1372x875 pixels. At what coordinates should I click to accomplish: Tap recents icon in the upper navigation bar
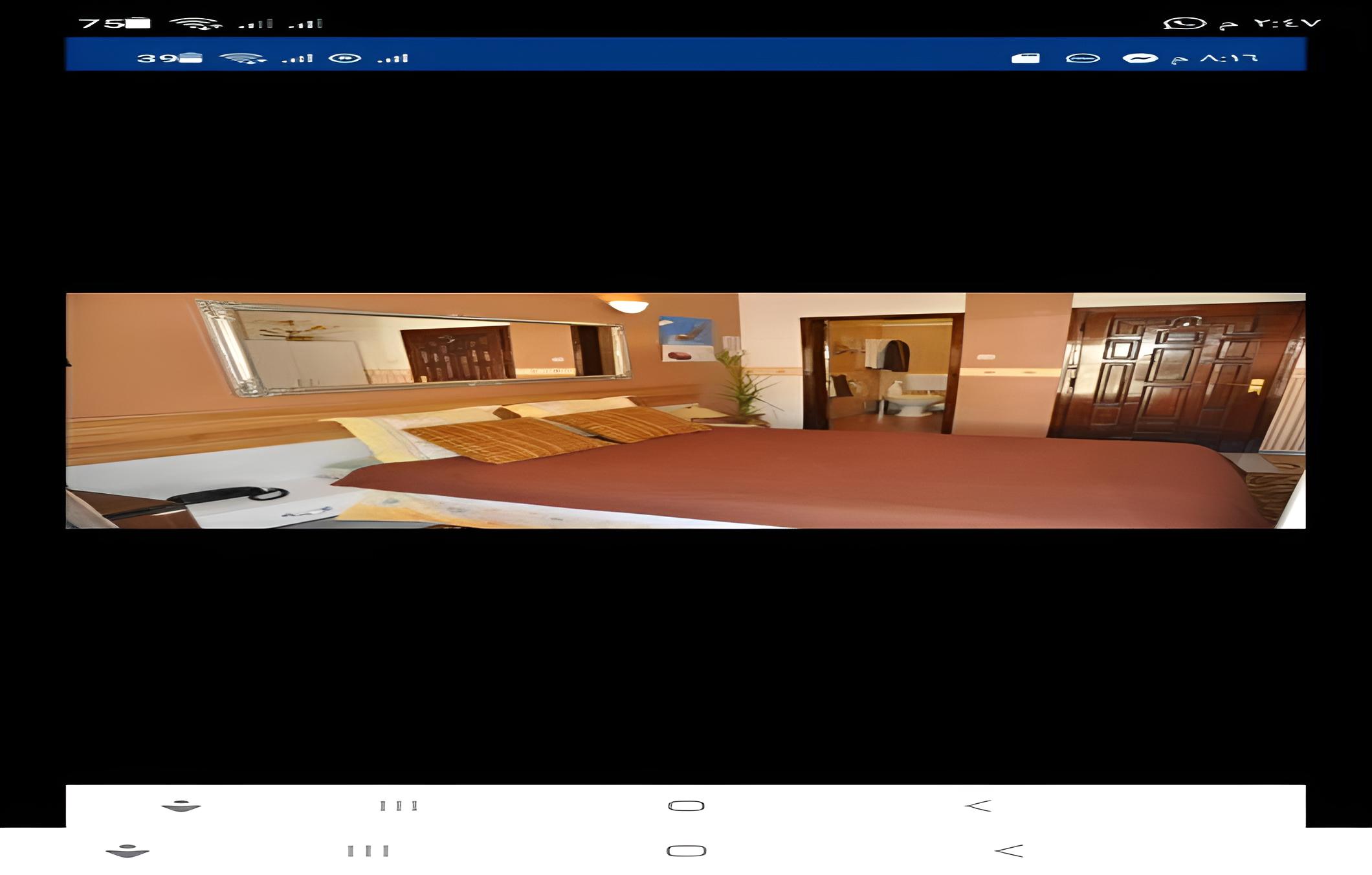399,806
